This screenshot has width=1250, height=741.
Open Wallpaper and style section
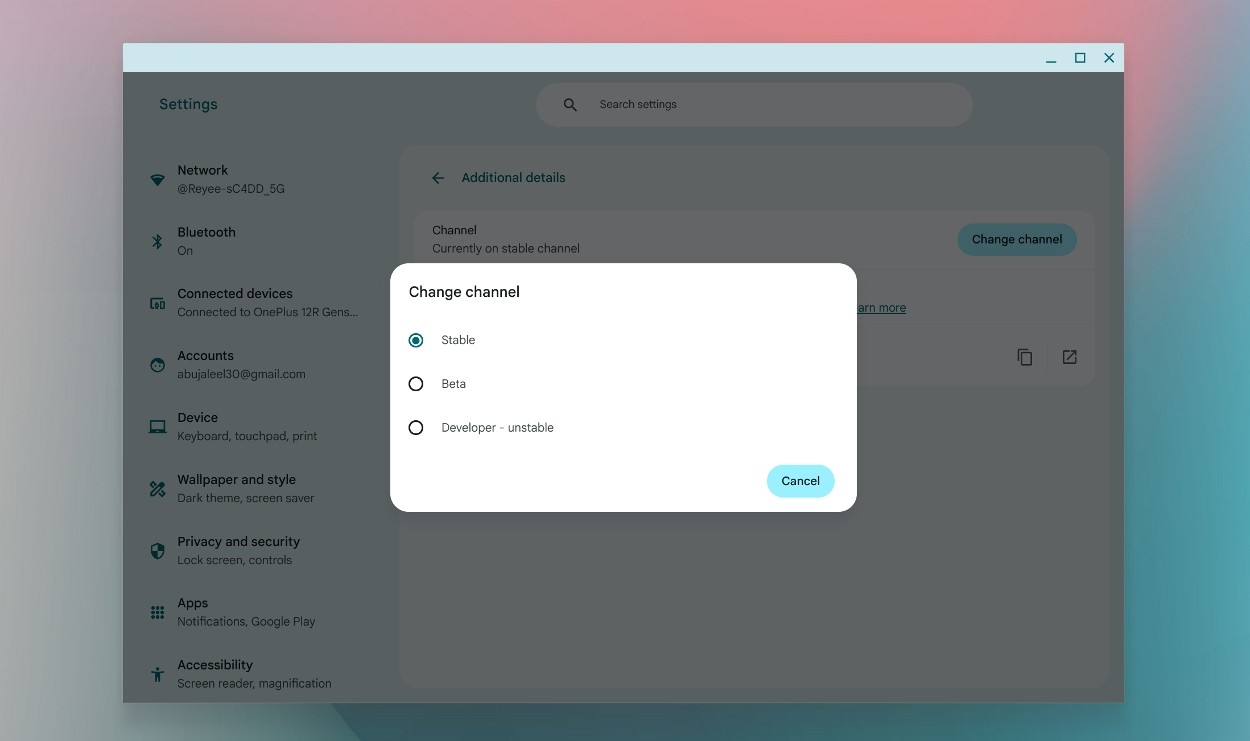258,489
